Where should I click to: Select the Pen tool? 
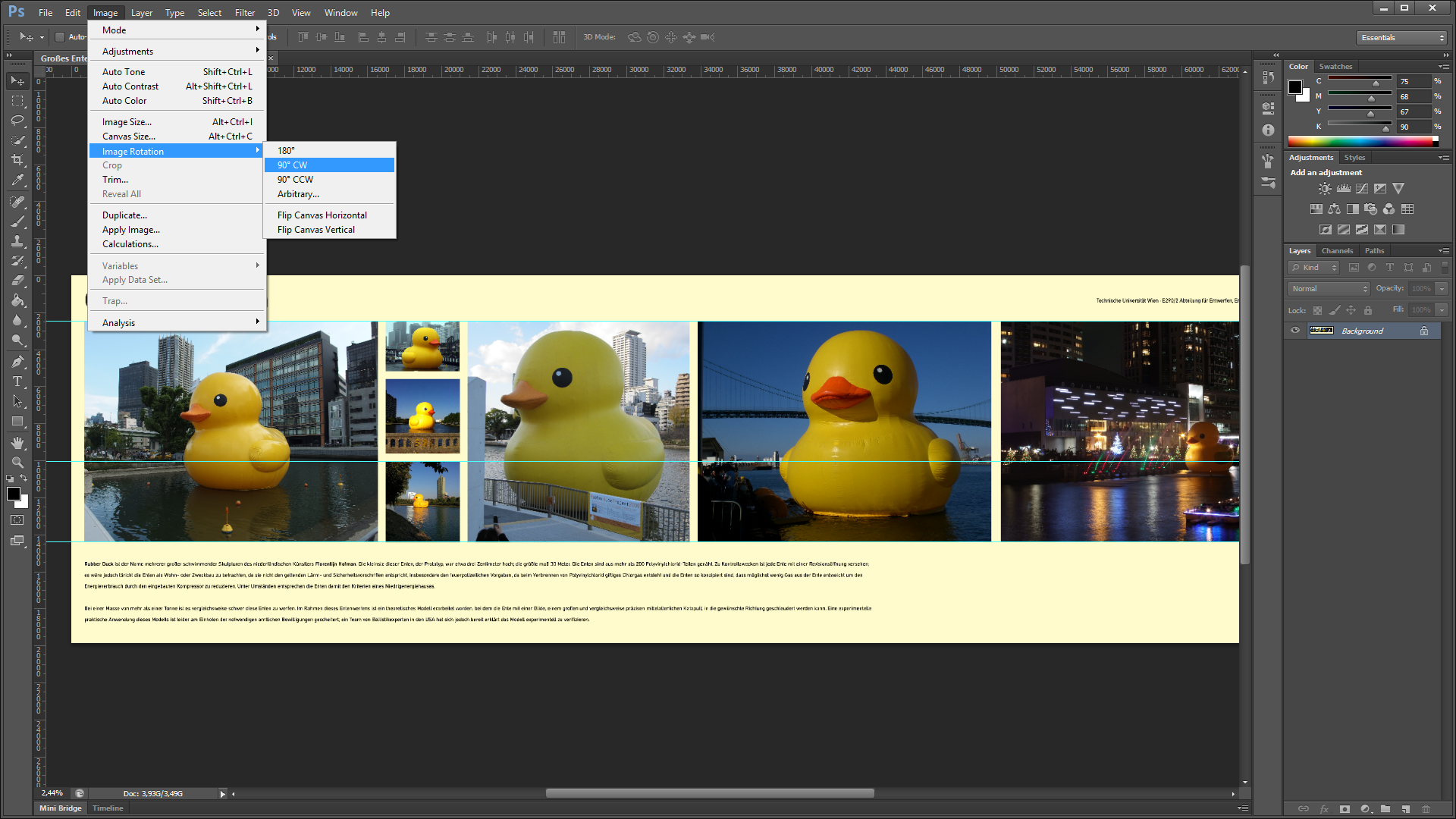pos(17,362)
